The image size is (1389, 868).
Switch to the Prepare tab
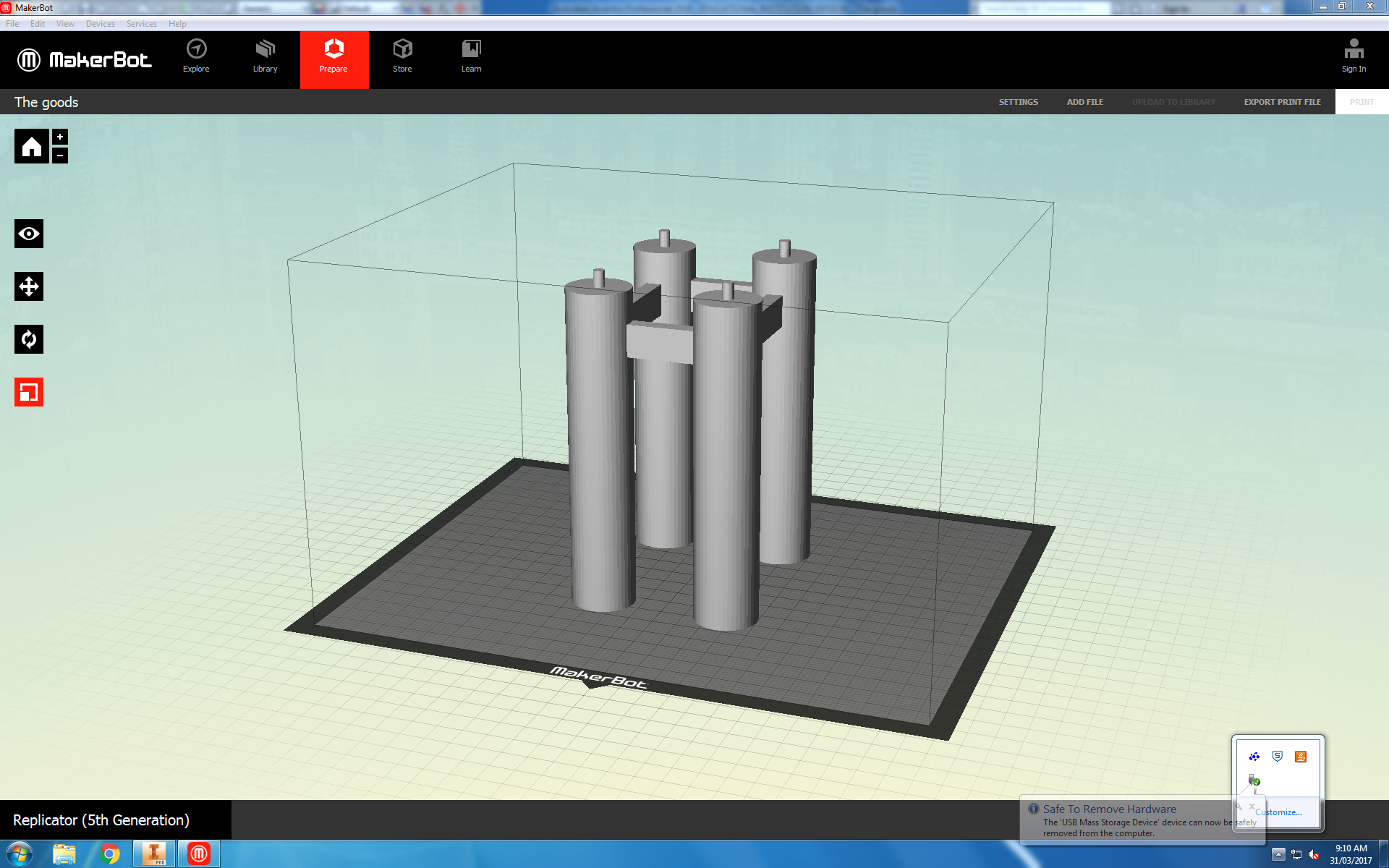[334, 59]
